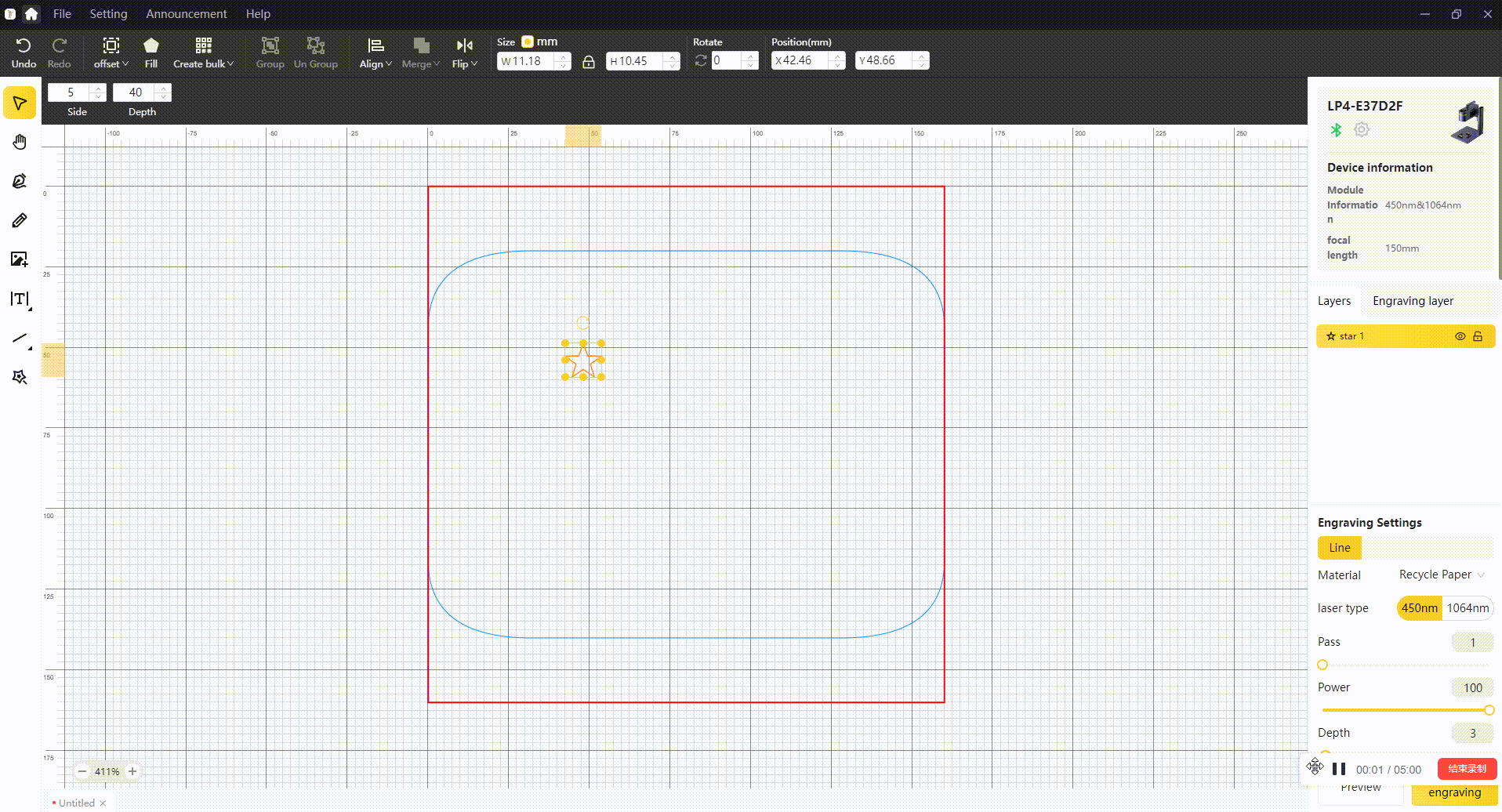Select the pencil draw tool

click(20, 220)
